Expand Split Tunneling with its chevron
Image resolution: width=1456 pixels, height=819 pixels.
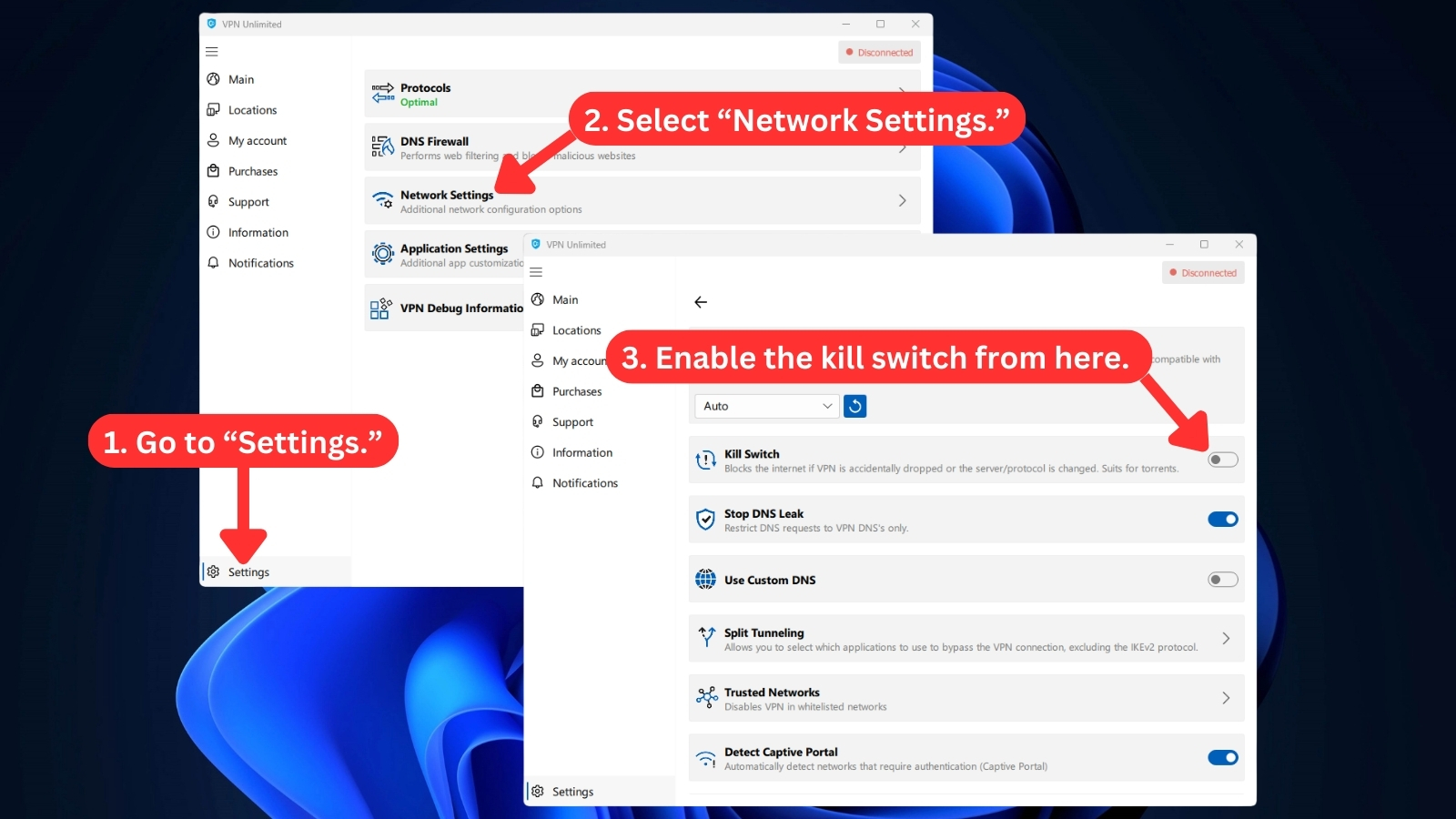1226,639
